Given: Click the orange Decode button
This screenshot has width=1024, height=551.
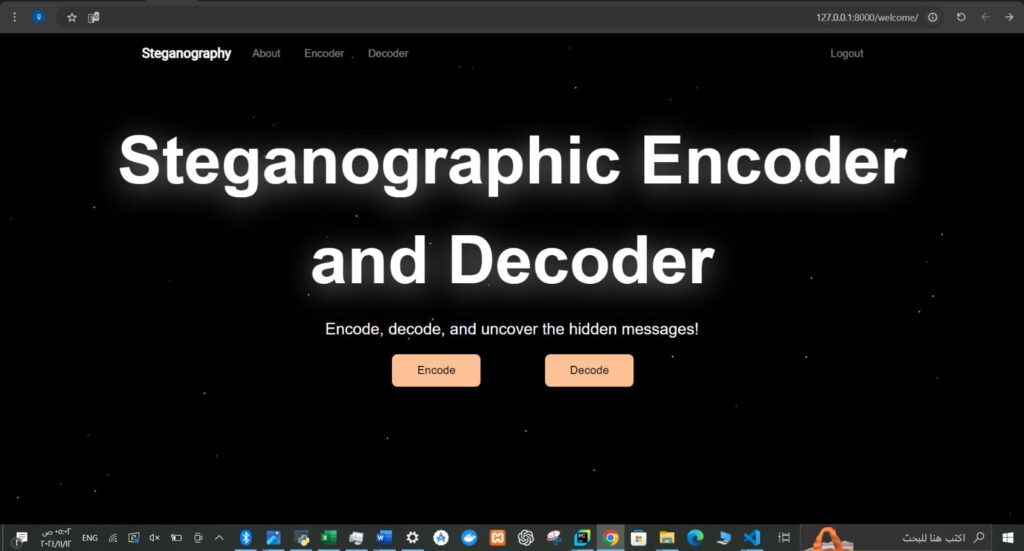Looking at the screenshot, I should coord(589,370).
